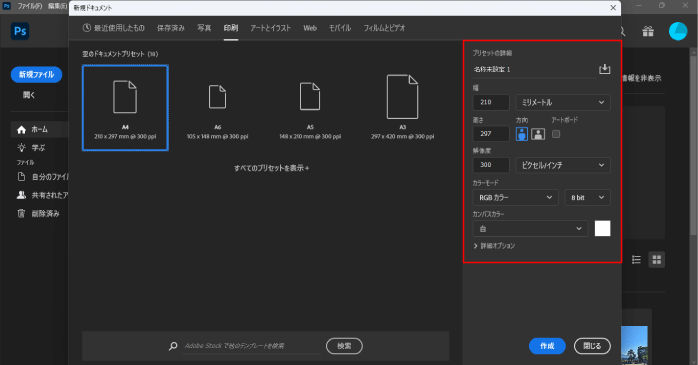Click the preset name field 名称未設定 1
698x365 pixels.
click(534, 69)
